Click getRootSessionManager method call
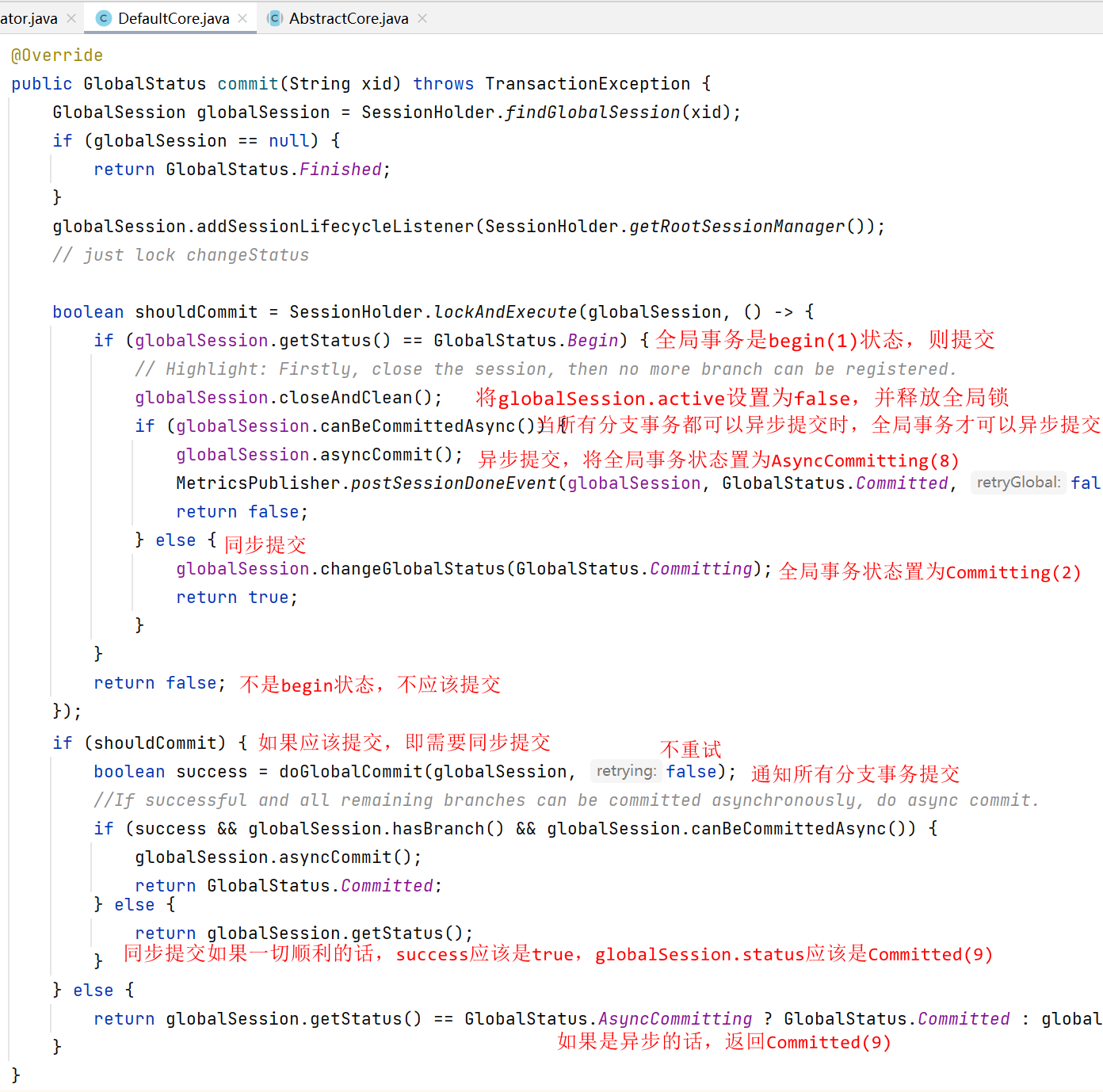This screenshot has width=1103, height=1092. 738,227
